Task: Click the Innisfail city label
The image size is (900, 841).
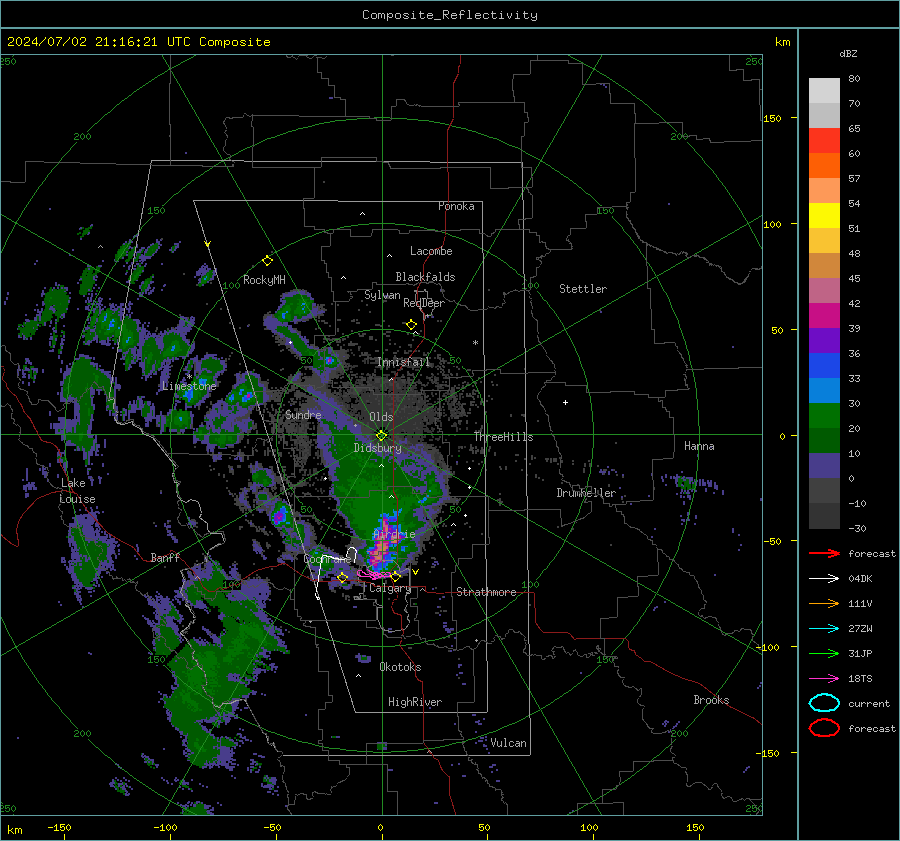Action: click(403, 362)
